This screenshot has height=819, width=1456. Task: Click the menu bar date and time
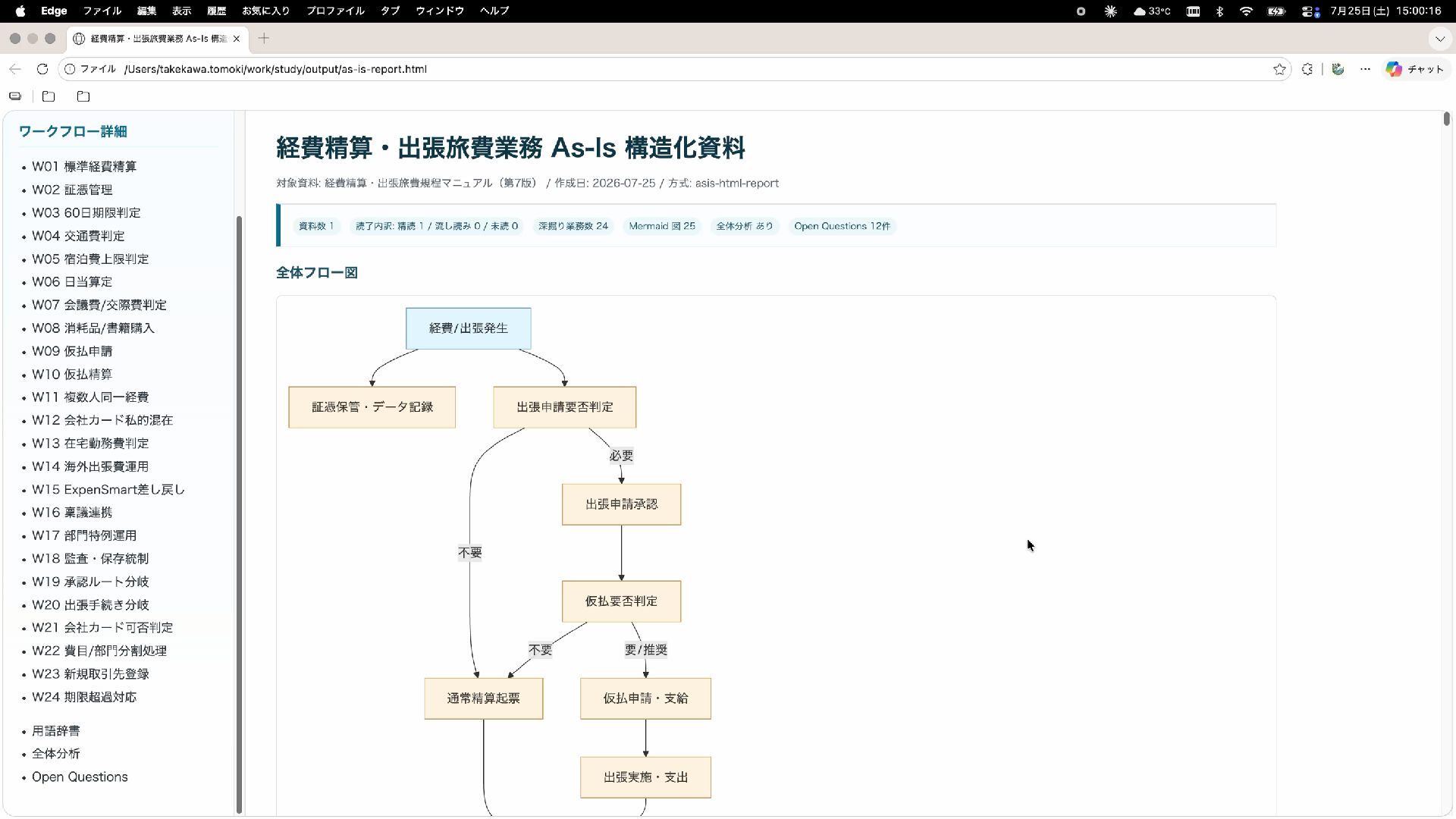(x=1385, y=11)
